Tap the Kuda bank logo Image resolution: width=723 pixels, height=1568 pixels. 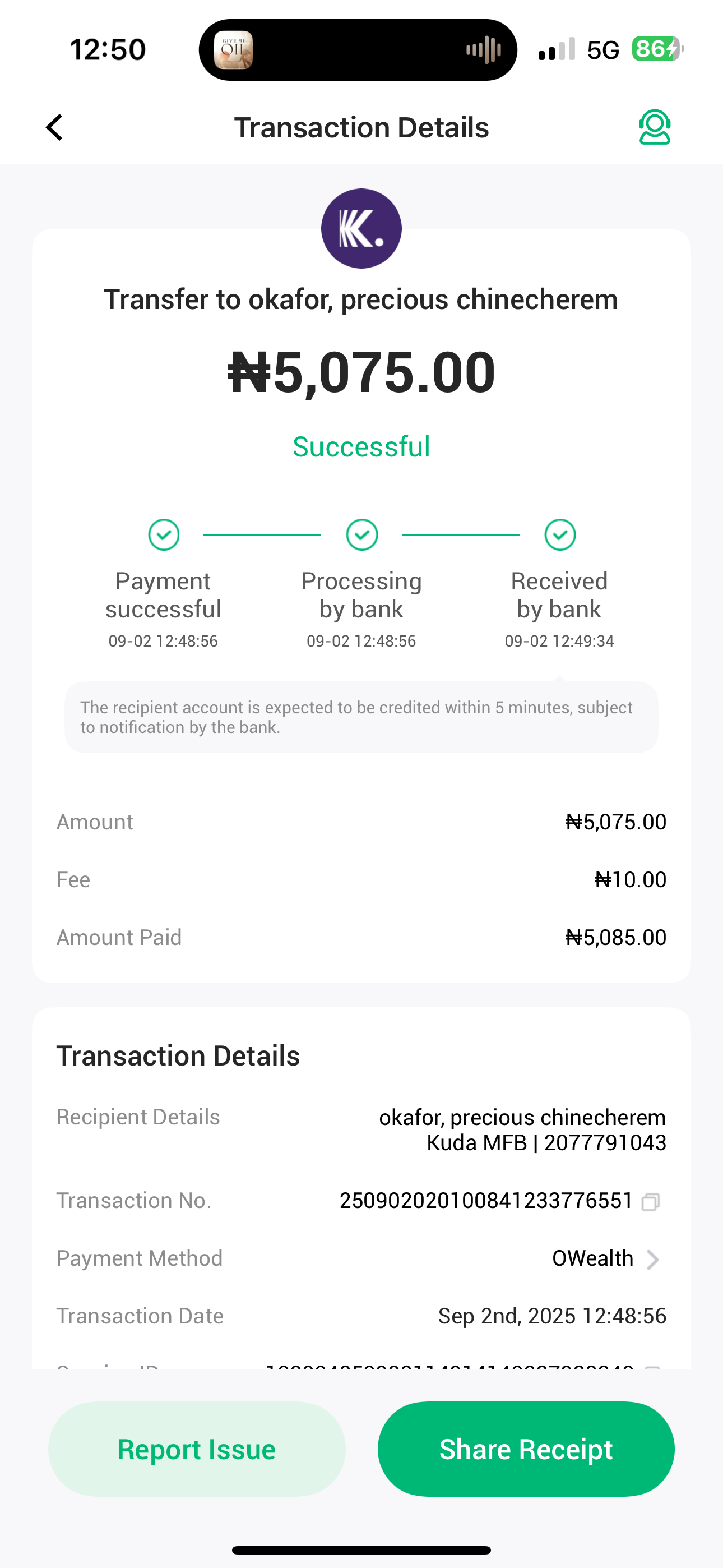[x=361, y=228]
